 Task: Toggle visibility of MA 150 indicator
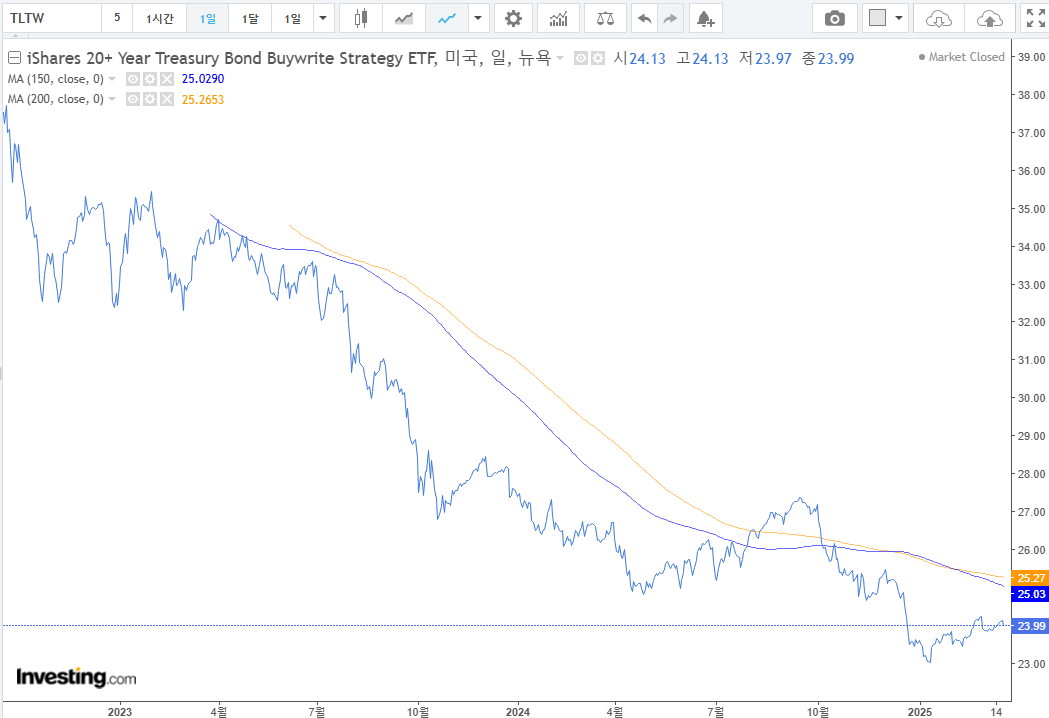click(x=133, y=80)
